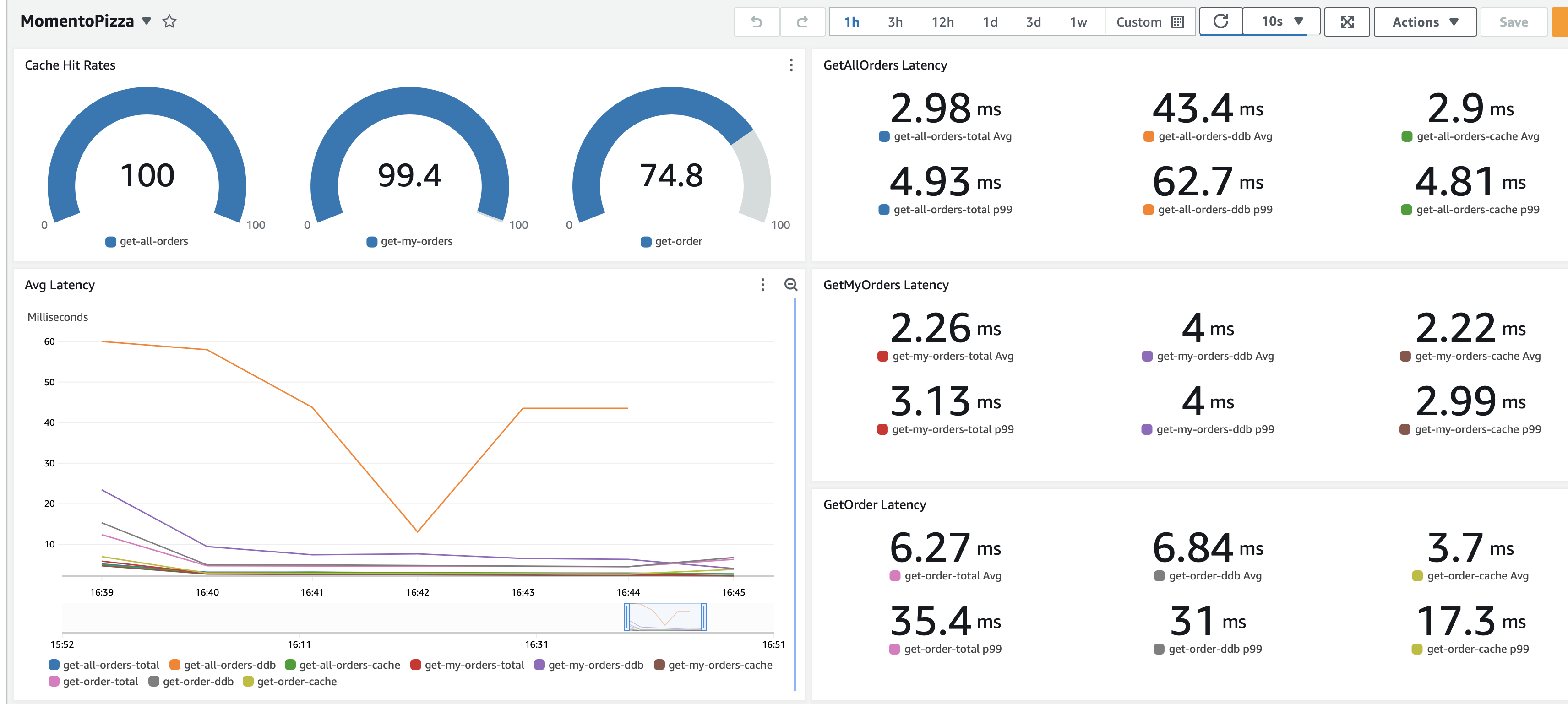Refresh the dashboard with refresh icon
This screenshot has height=704, width=1568.
click(x=1220, y=22)
